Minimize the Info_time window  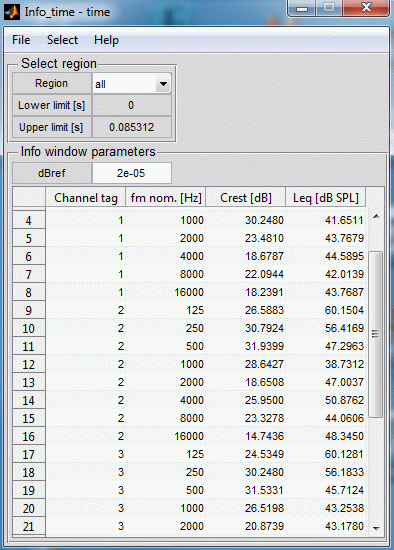click(x=302, y=8)
